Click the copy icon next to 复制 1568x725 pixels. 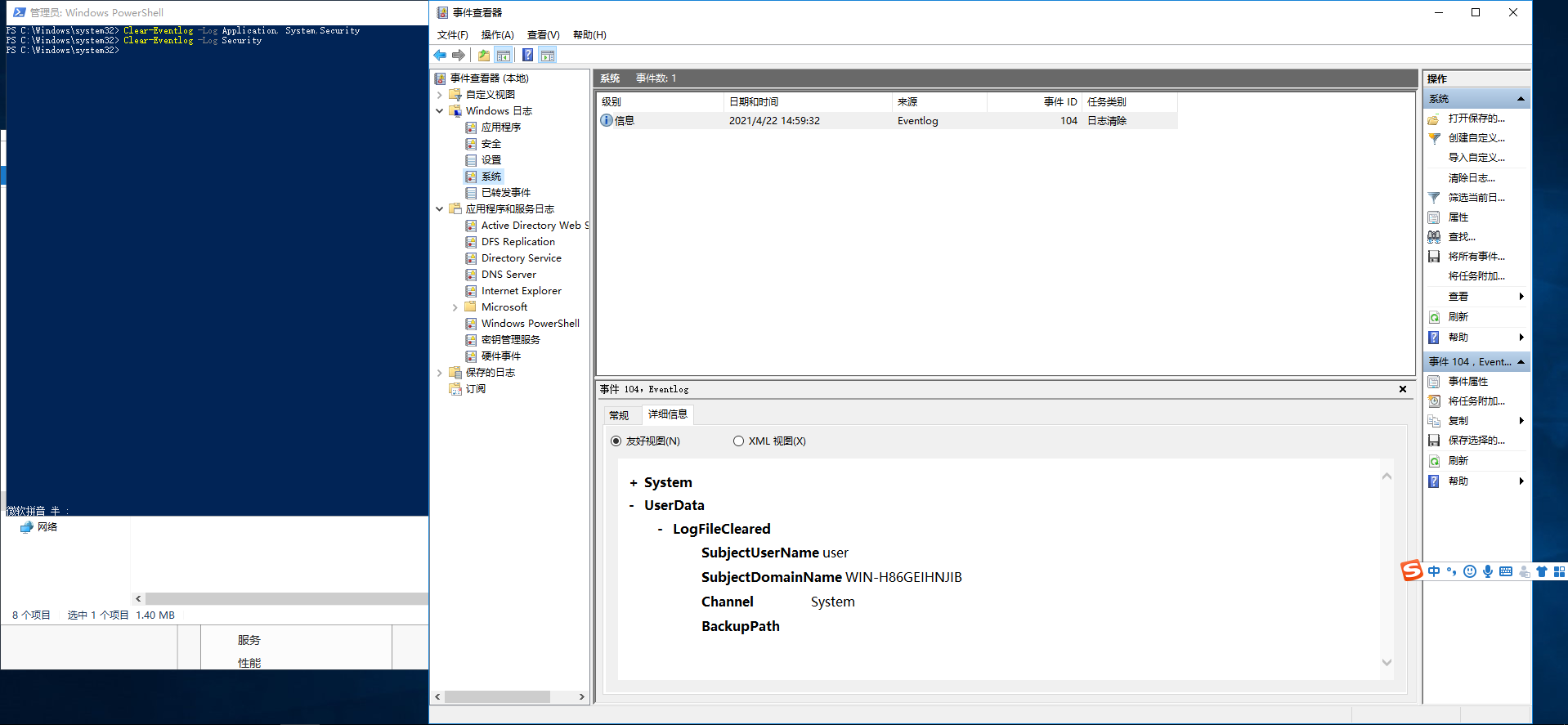(x=1434, y=421)
